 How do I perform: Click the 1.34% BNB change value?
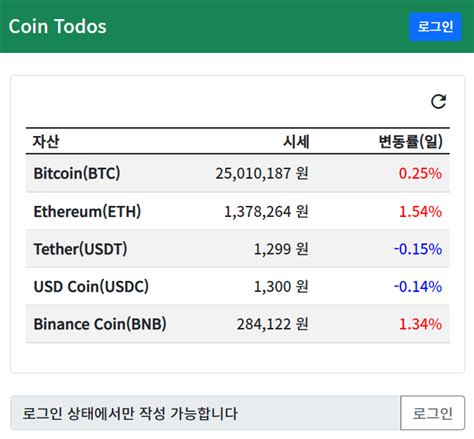[x=421, y=324]
